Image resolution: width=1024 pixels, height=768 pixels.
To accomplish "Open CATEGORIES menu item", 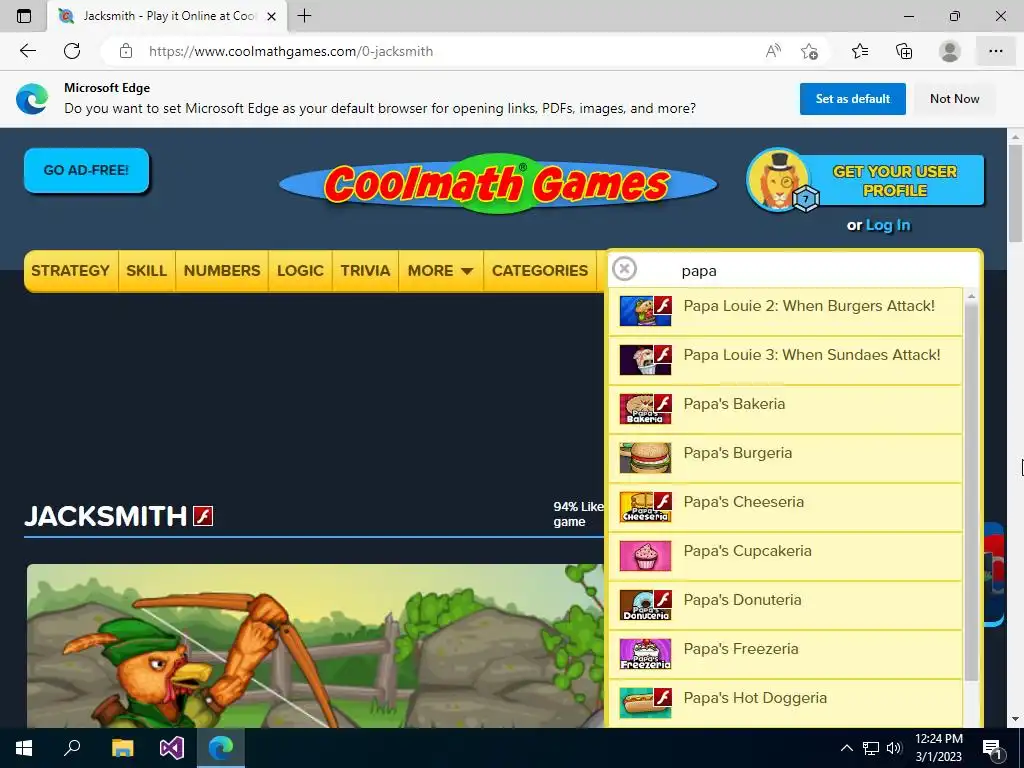I will [x=540, y=270].
